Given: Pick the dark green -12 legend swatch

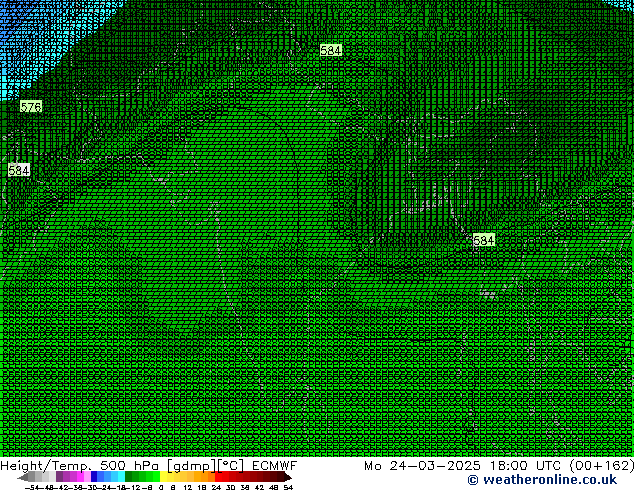Looking at the screenshot, I should coord(128,477).
